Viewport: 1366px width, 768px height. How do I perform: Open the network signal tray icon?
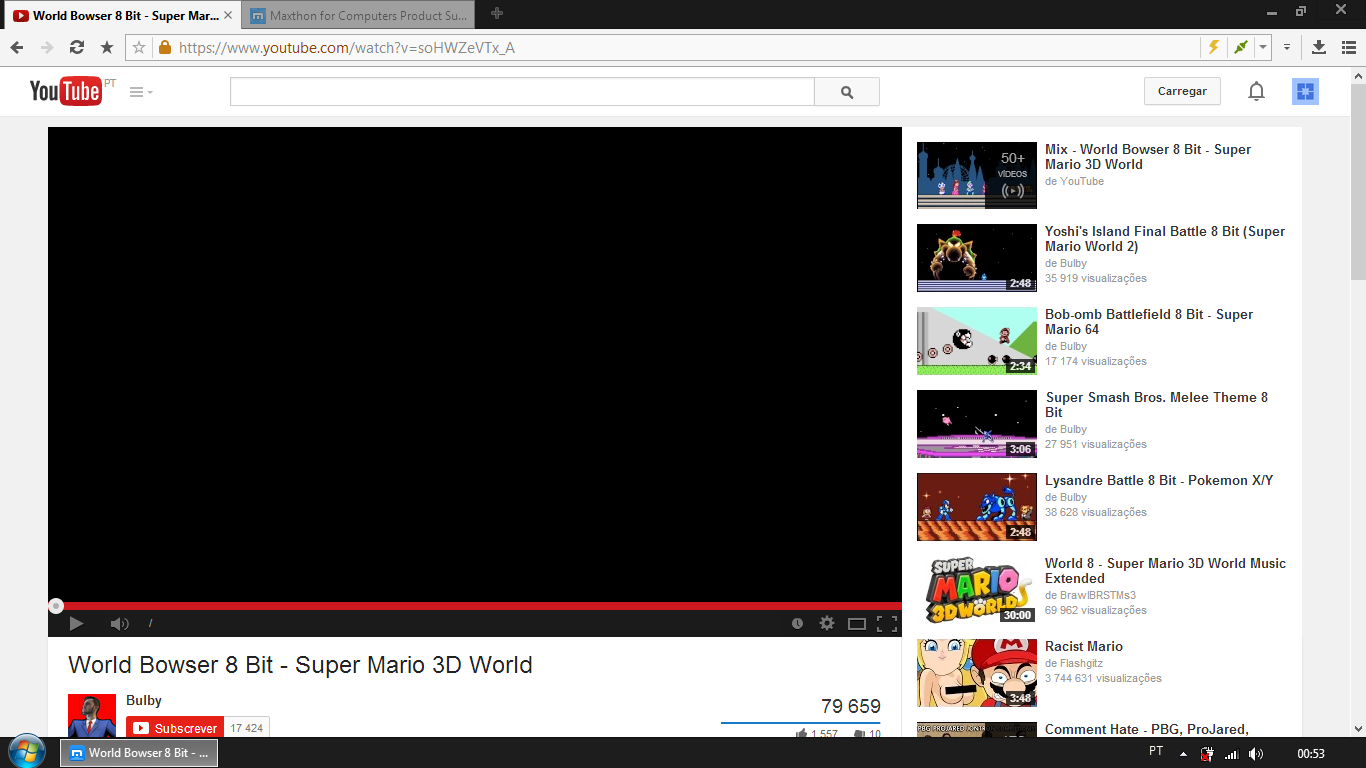(1232, 753)
